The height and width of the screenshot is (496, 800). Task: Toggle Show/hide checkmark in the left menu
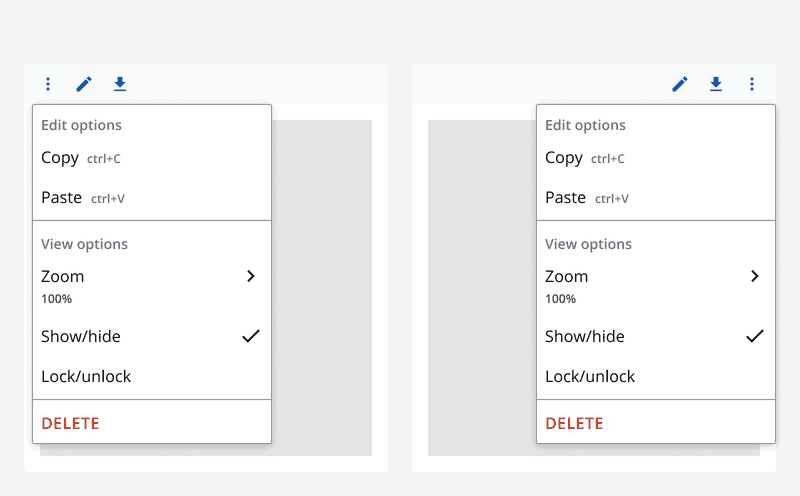tap(250, 336)
